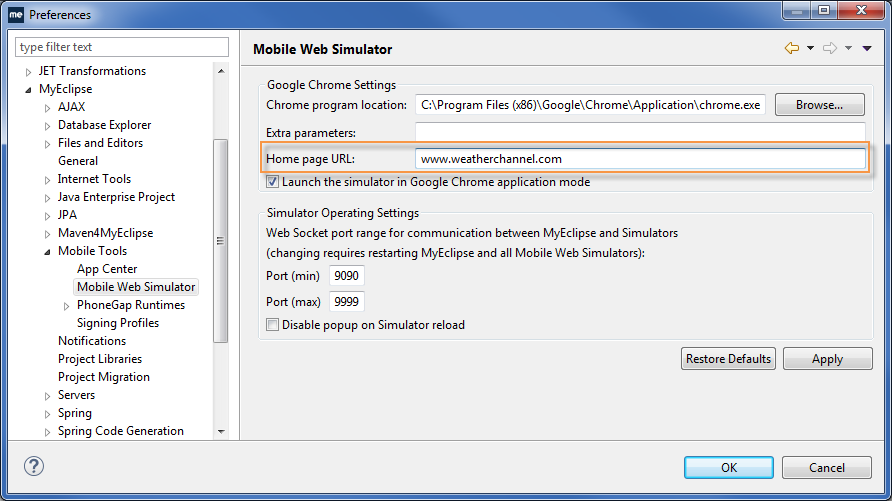Open the back history dropdown arrow
Screen dimensions: 892x501
[810, 48]
